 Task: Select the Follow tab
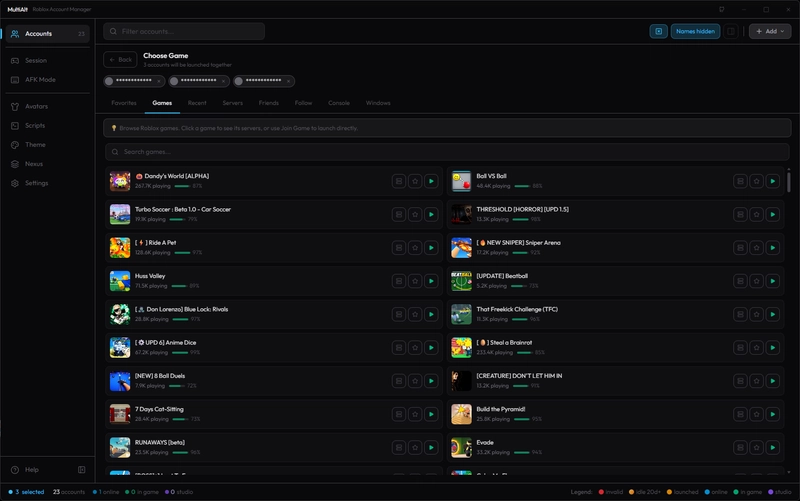(x=303, y=103)
